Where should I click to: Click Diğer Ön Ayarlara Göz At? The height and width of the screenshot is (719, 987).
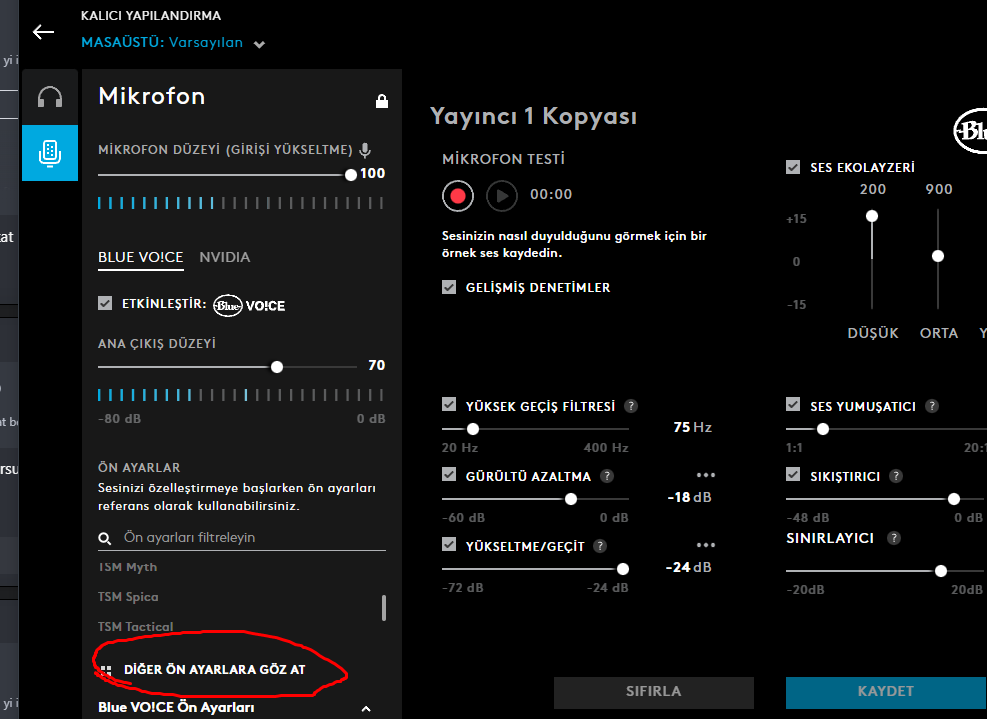click(215, 669)
